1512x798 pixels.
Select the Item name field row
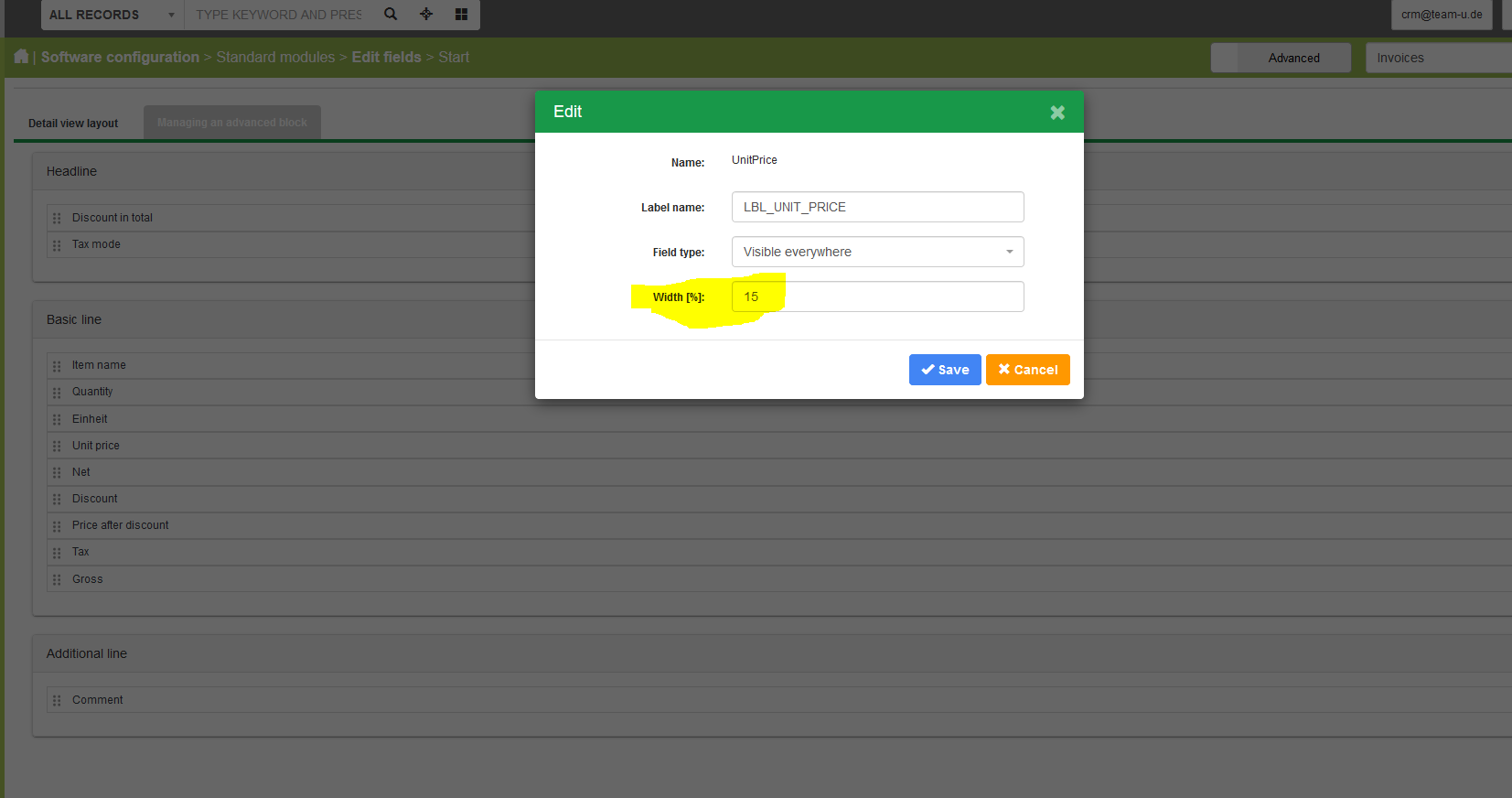[x=779, y=365]
